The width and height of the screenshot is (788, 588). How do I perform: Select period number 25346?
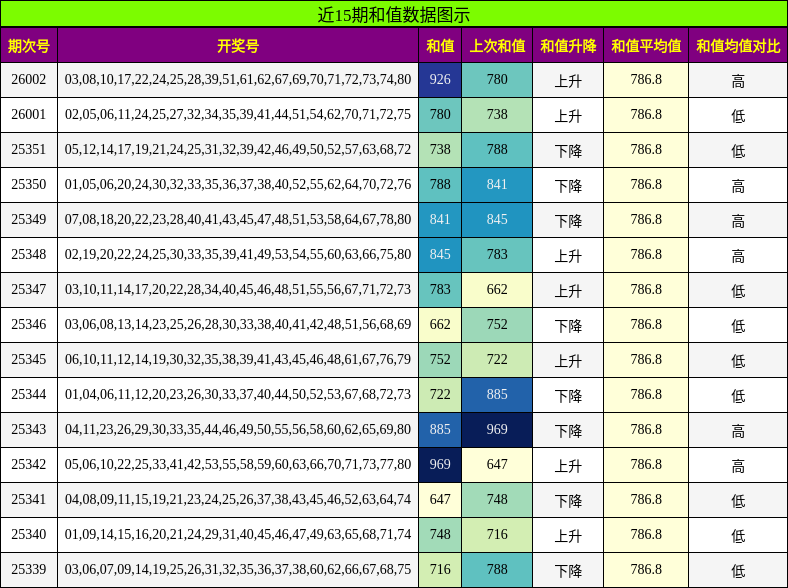coord(29,325)
